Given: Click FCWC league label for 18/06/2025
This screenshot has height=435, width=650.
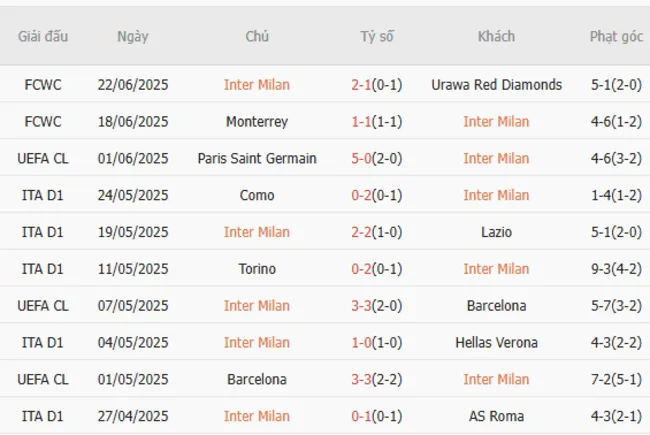Looking at the screenshot, I should tap(42, 122).
